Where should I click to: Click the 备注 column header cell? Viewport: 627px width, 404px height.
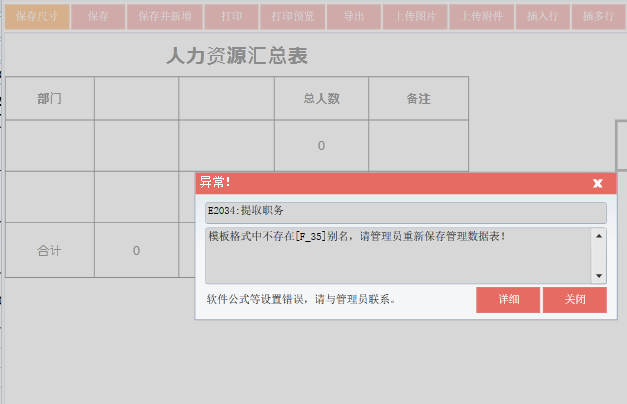point(418,98)
